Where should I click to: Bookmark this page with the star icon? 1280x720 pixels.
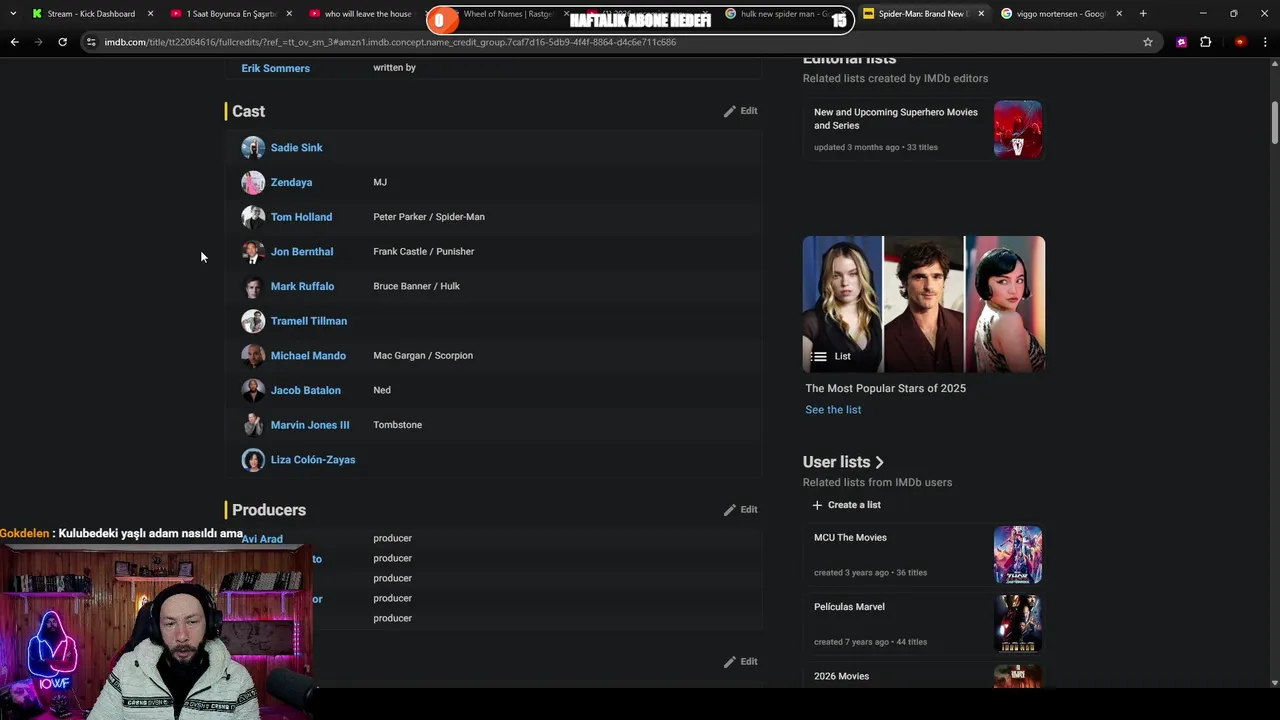[x=1148, y=42]
